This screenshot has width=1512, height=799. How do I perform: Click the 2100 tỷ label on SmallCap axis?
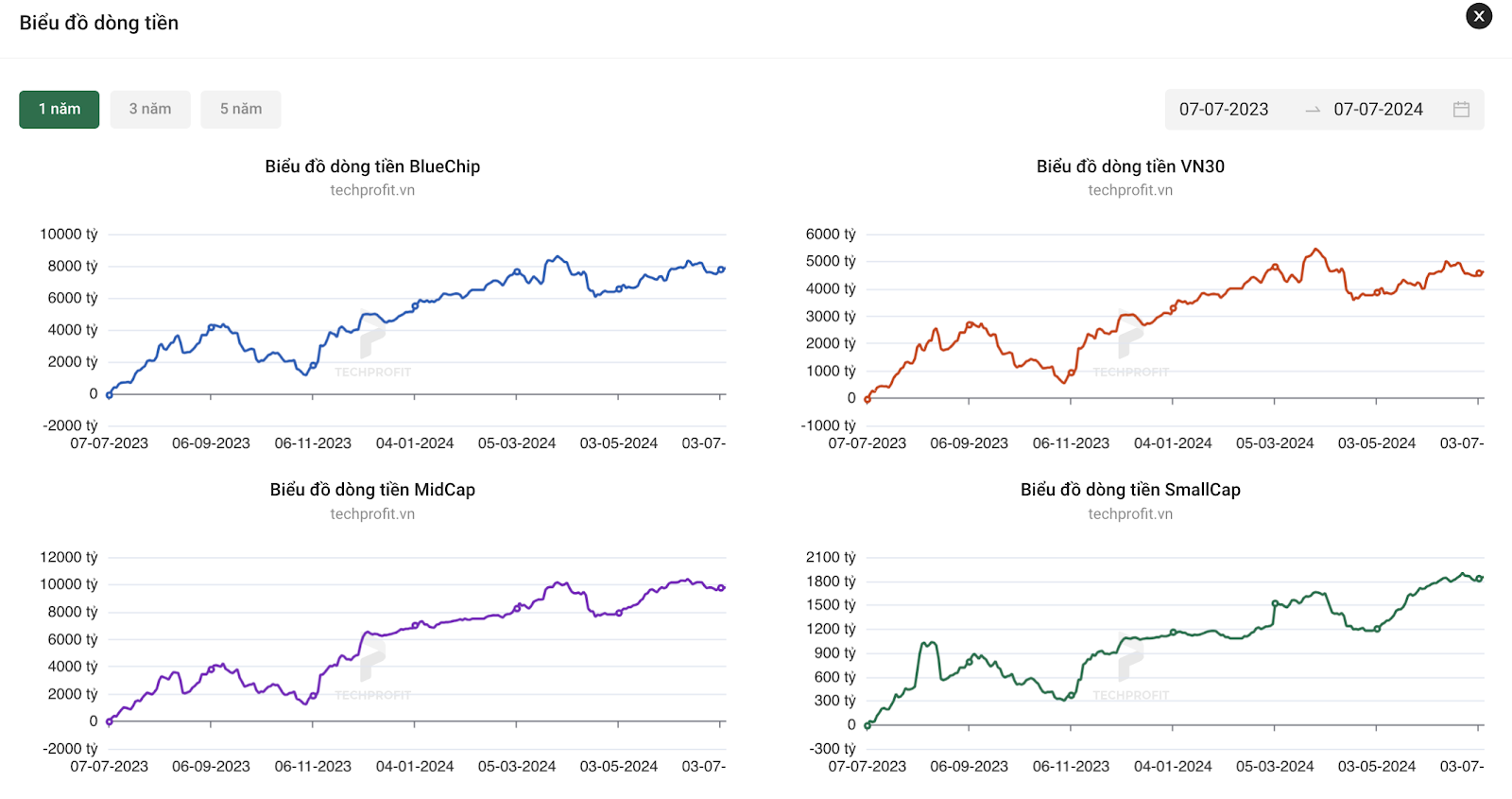pos(831,558)
